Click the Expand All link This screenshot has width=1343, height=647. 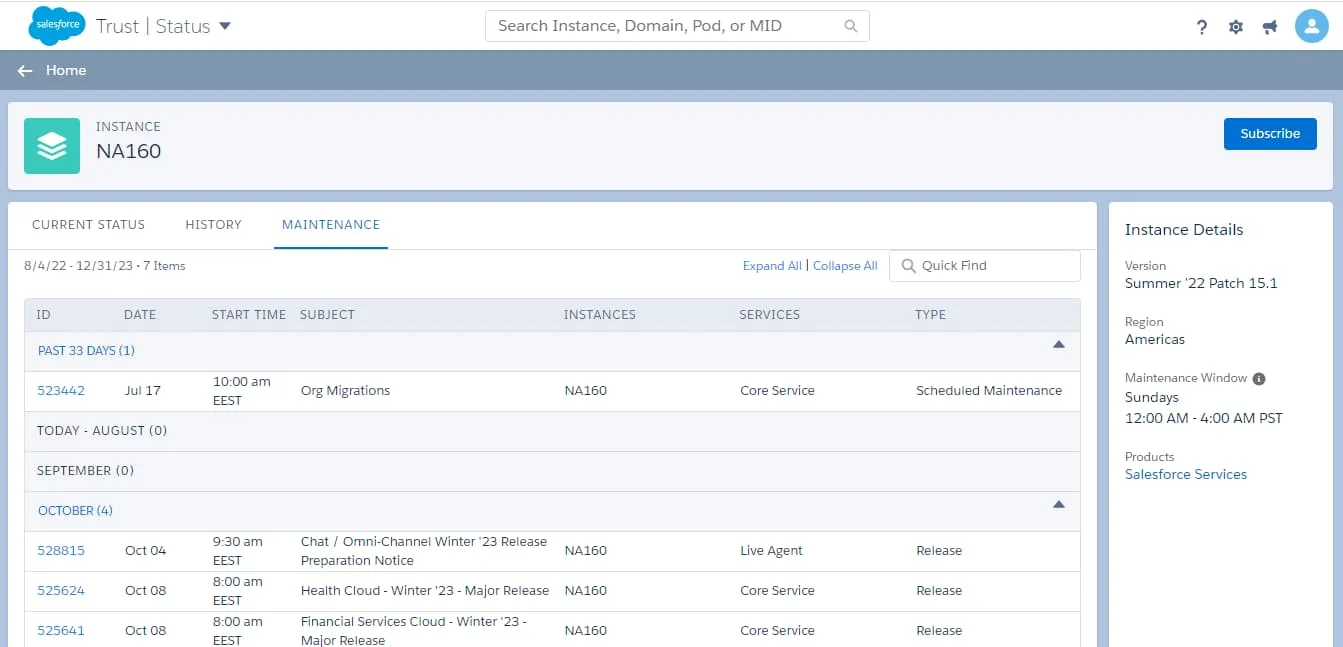[x=771, y=266]
